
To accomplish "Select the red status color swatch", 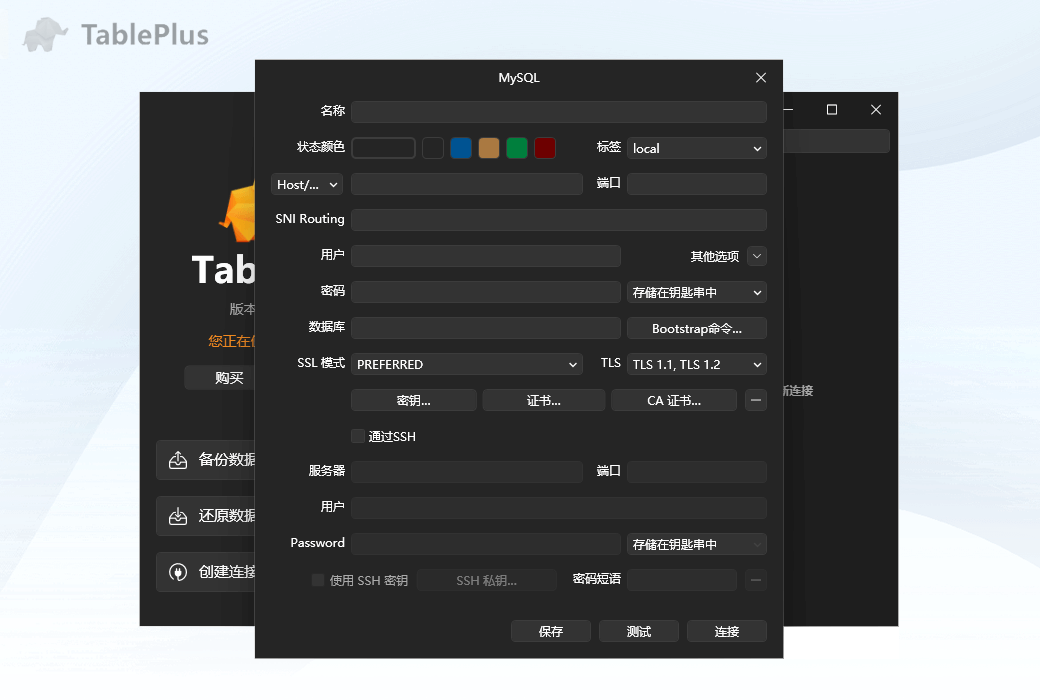I will tap(545, 147).
